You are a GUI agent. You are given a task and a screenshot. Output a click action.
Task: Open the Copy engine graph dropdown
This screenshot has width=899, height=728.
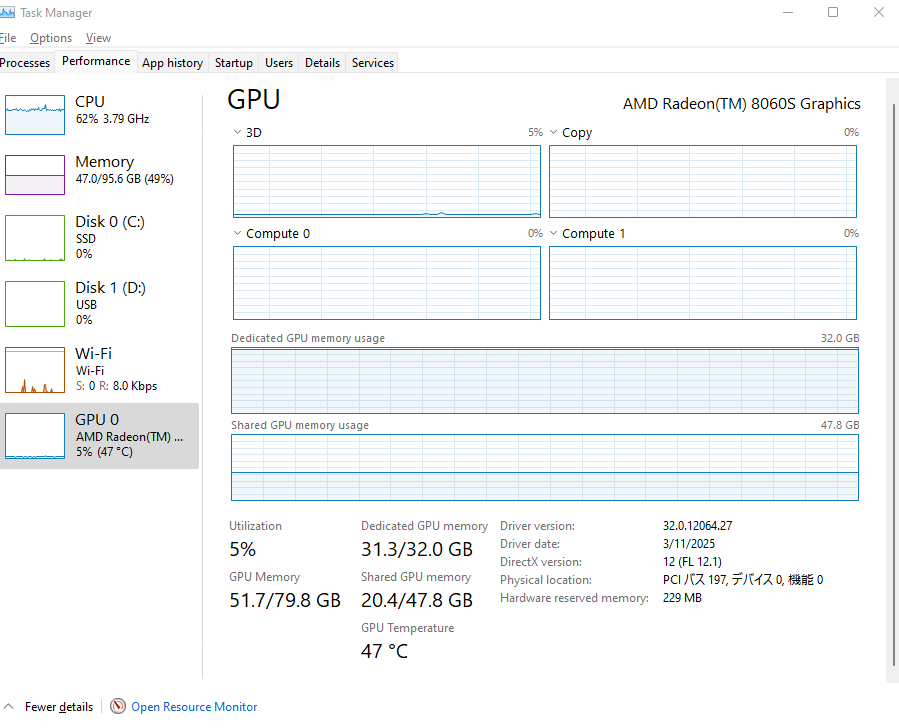tap(553, 132)
